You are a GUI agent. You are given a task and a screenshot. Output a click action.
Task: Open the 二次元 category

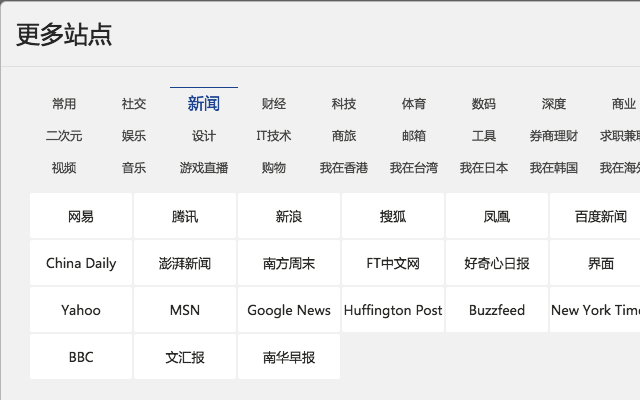pyautogui.click(x=64, y=136)
